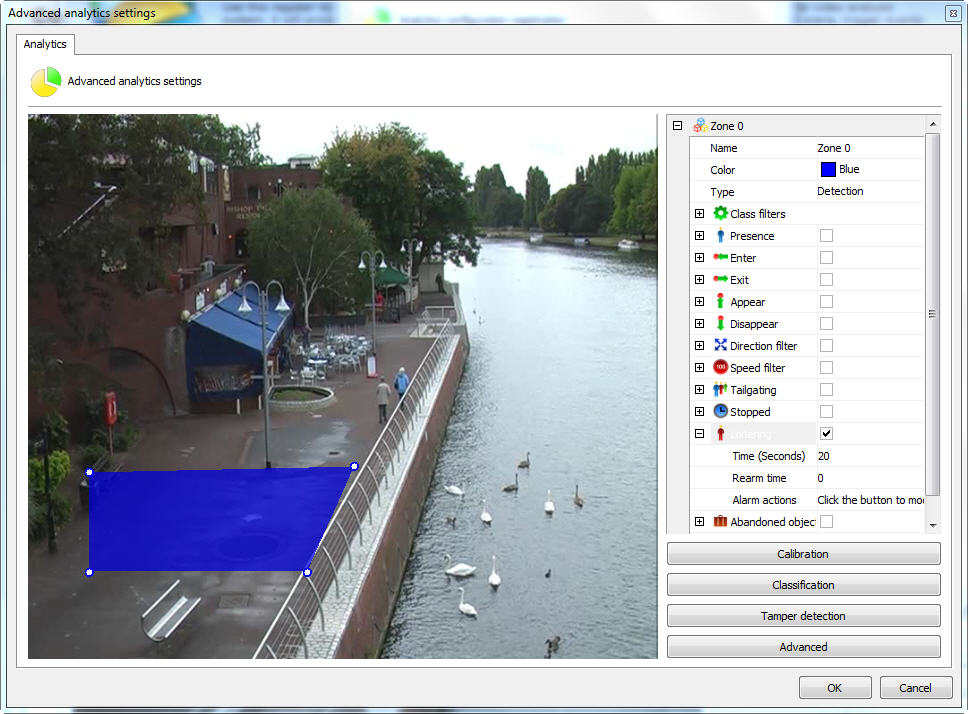
Task: Enable the Speed filter checkbox
Action: click(826, 367)
